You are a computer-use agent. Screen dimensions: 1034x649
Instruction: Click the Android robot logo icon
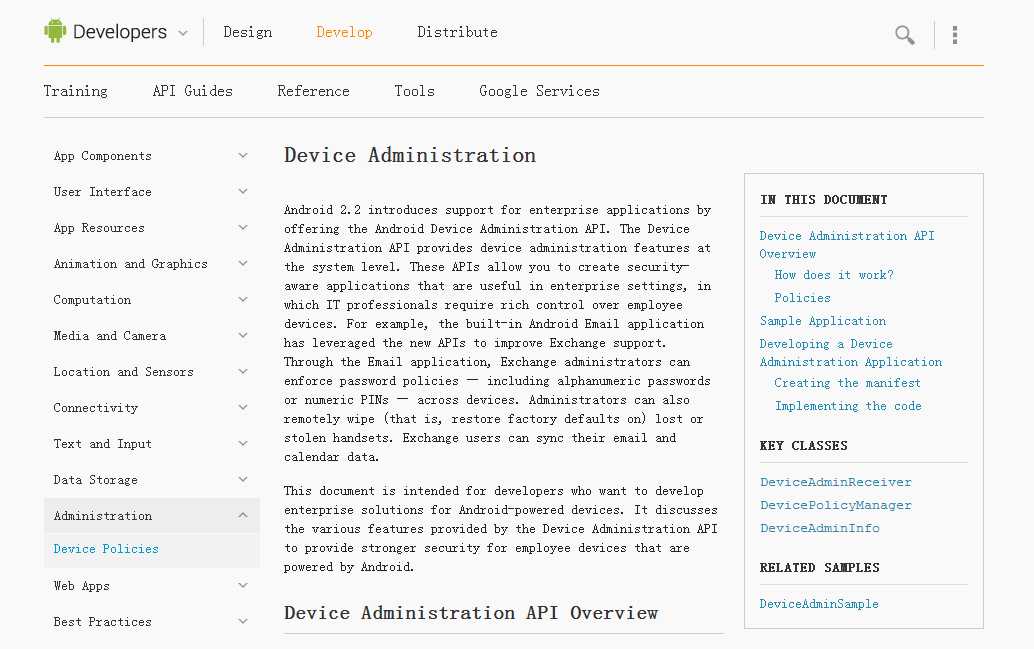[55, 31]
